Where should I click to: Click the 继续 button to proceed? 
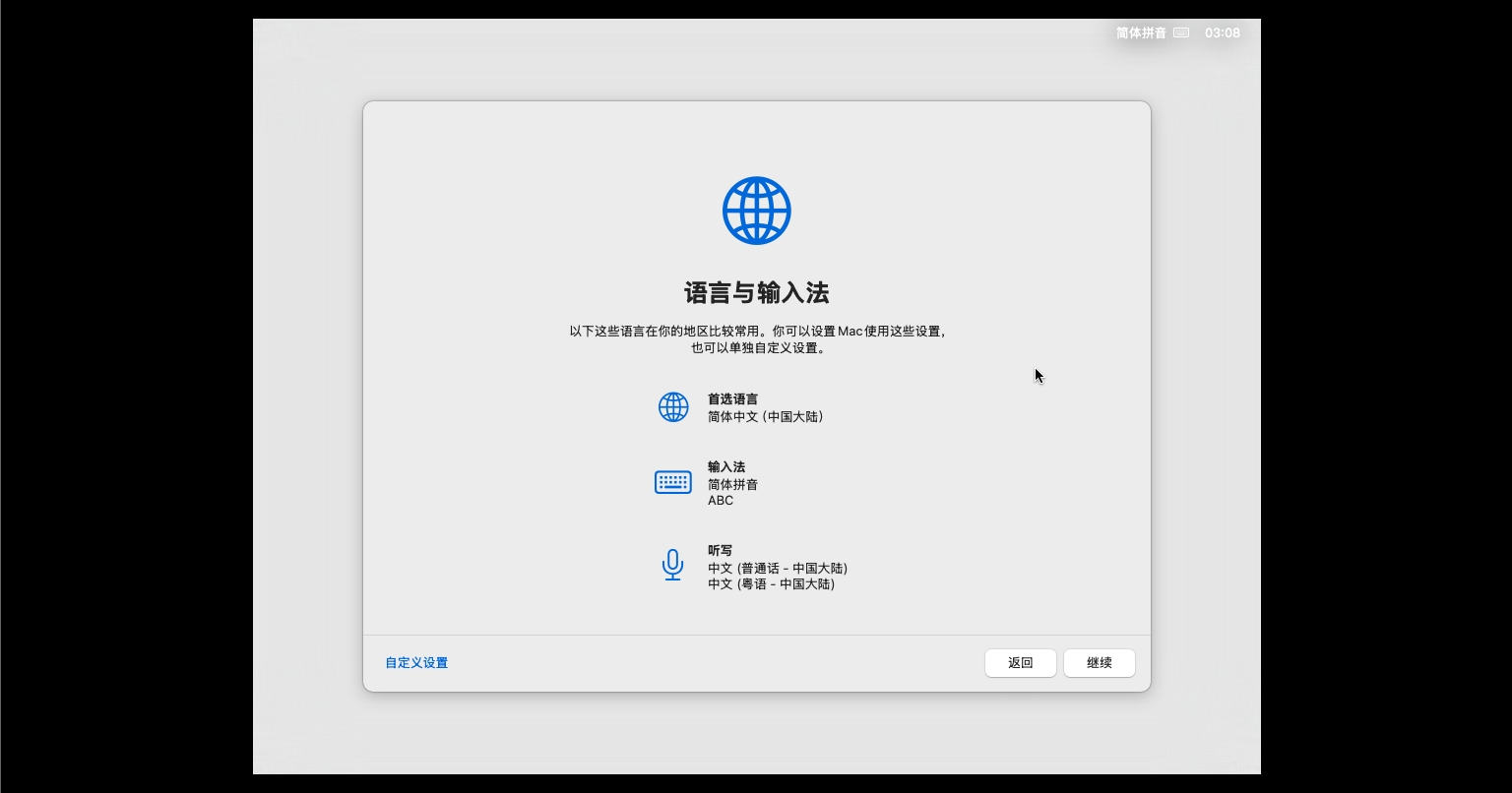pos(1100,663)
